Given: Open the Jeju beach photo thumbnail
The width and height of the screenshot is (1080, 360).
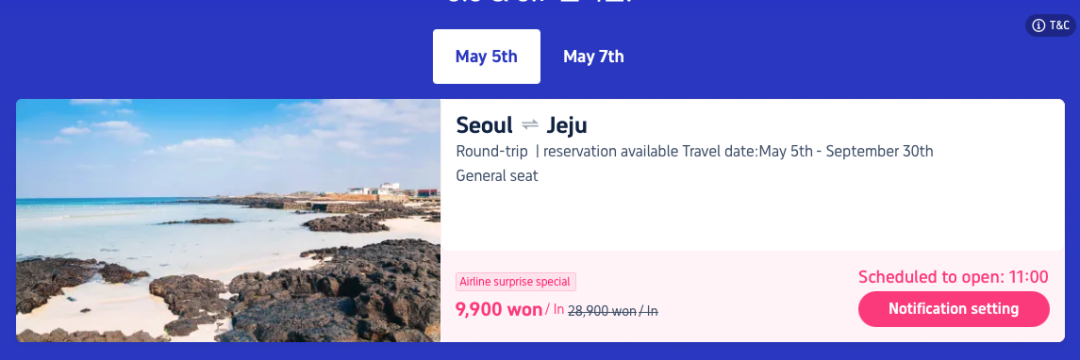Looking at the screenshot, I should click(x=228, y=220).
